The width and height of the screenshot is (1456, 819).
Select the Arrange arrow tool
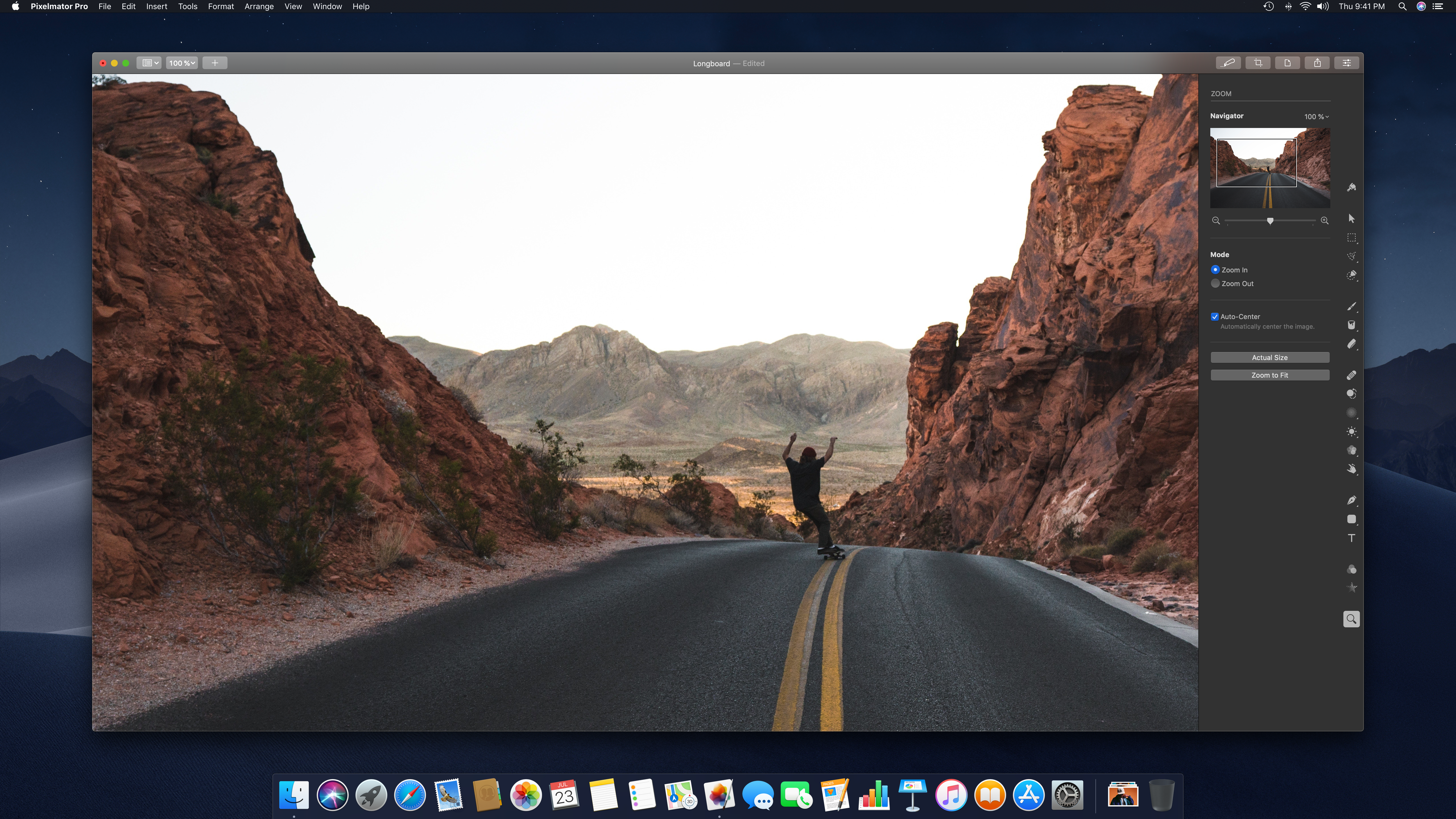pyautogui.click(x=1351, y=219)
